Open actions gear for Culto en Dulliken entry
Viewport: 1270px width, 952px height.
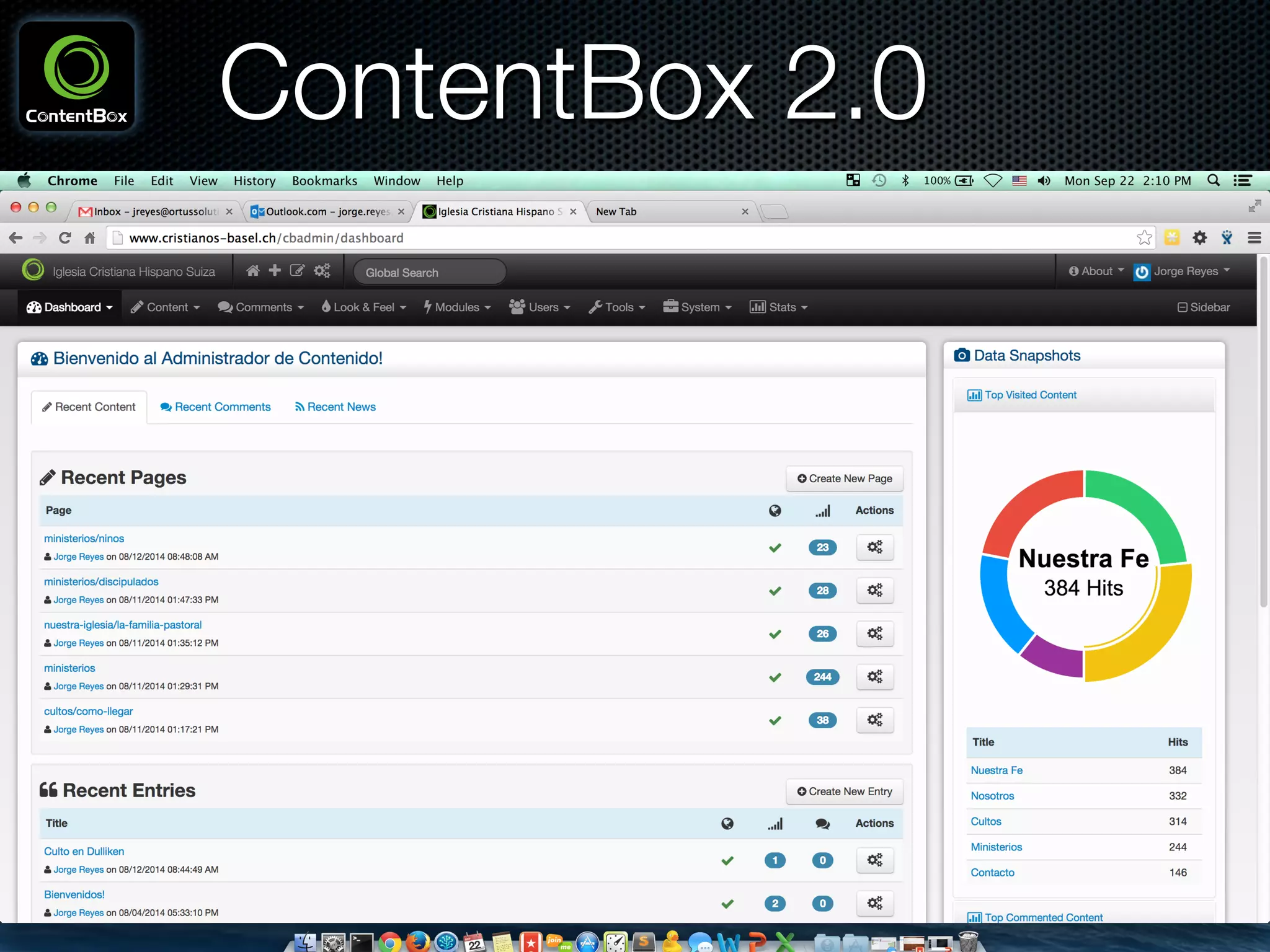tap(874, 860)
